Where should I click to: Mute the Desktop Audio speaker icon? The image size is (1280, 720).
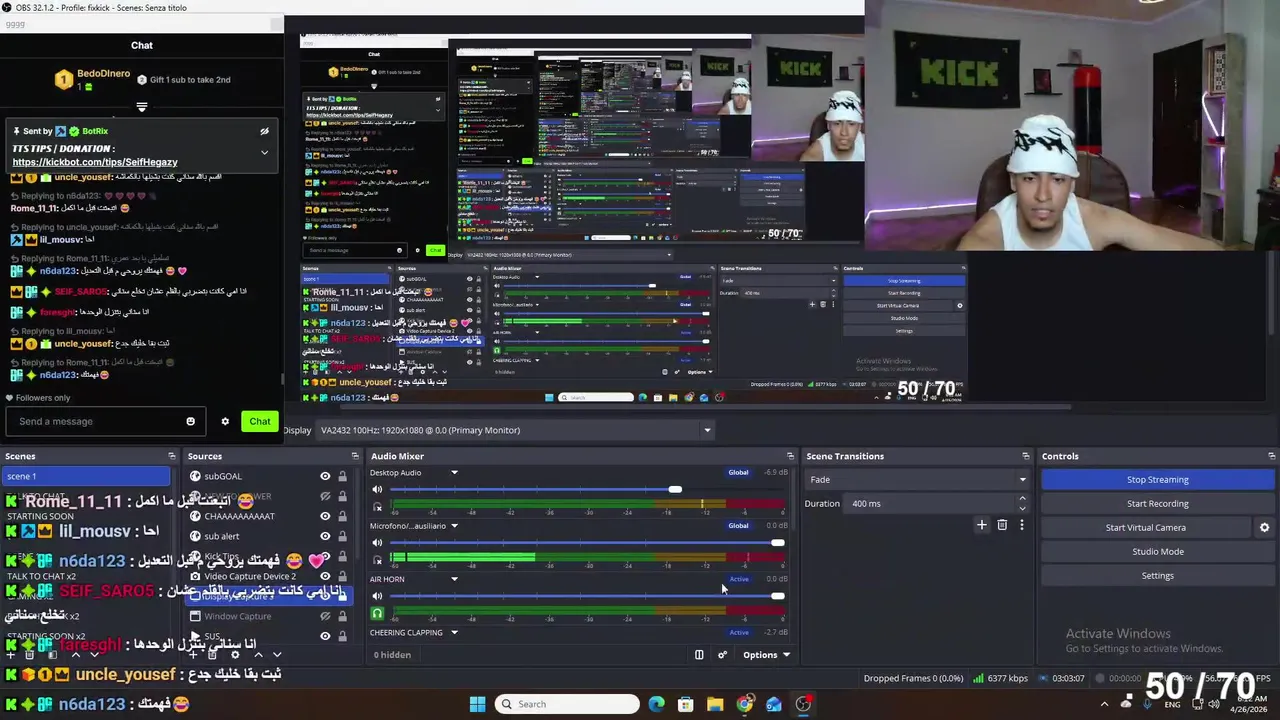[377, 489]
